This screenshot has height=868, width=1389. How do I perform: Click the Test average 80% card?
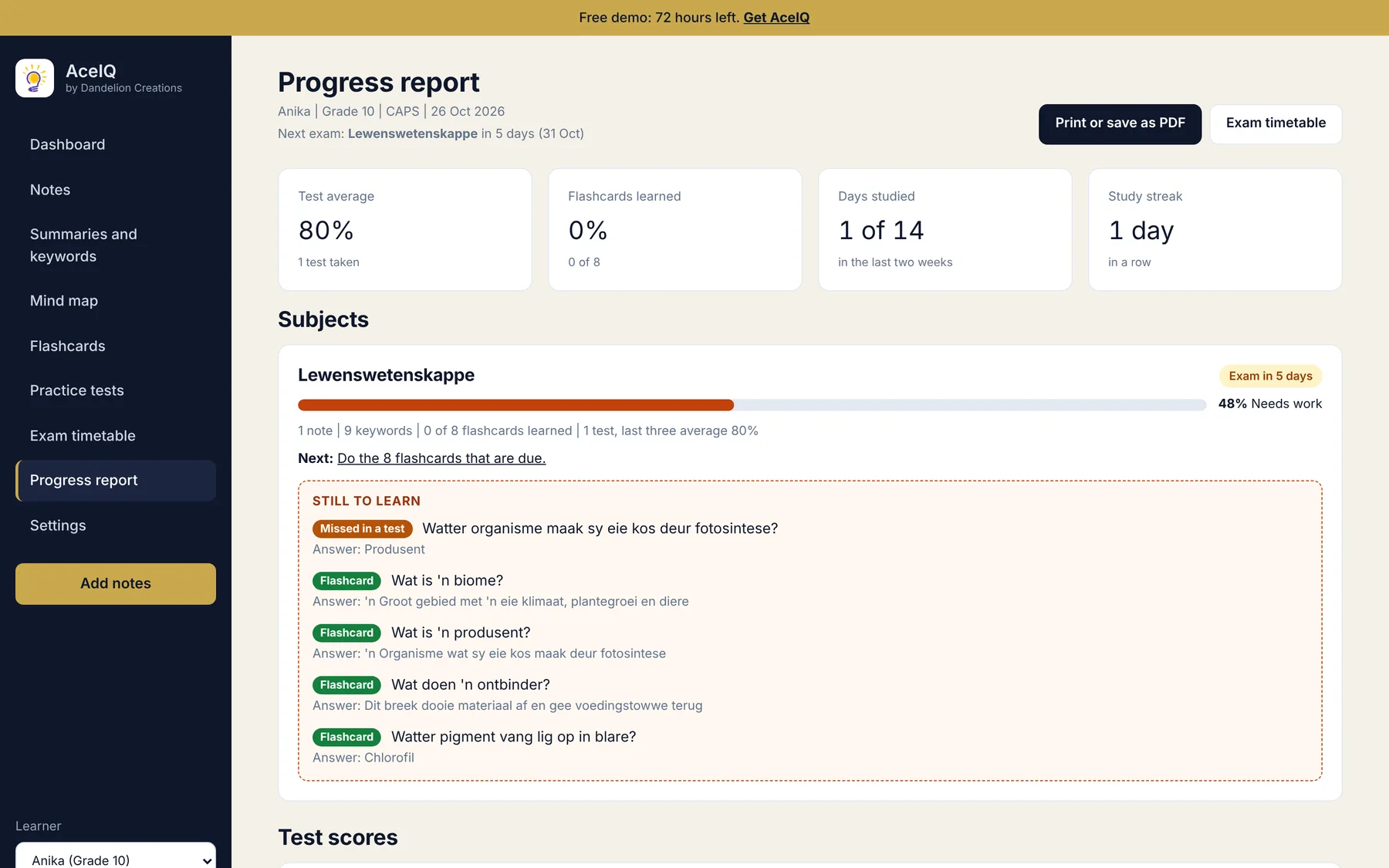pyautogui.click(x=405, y=229)
